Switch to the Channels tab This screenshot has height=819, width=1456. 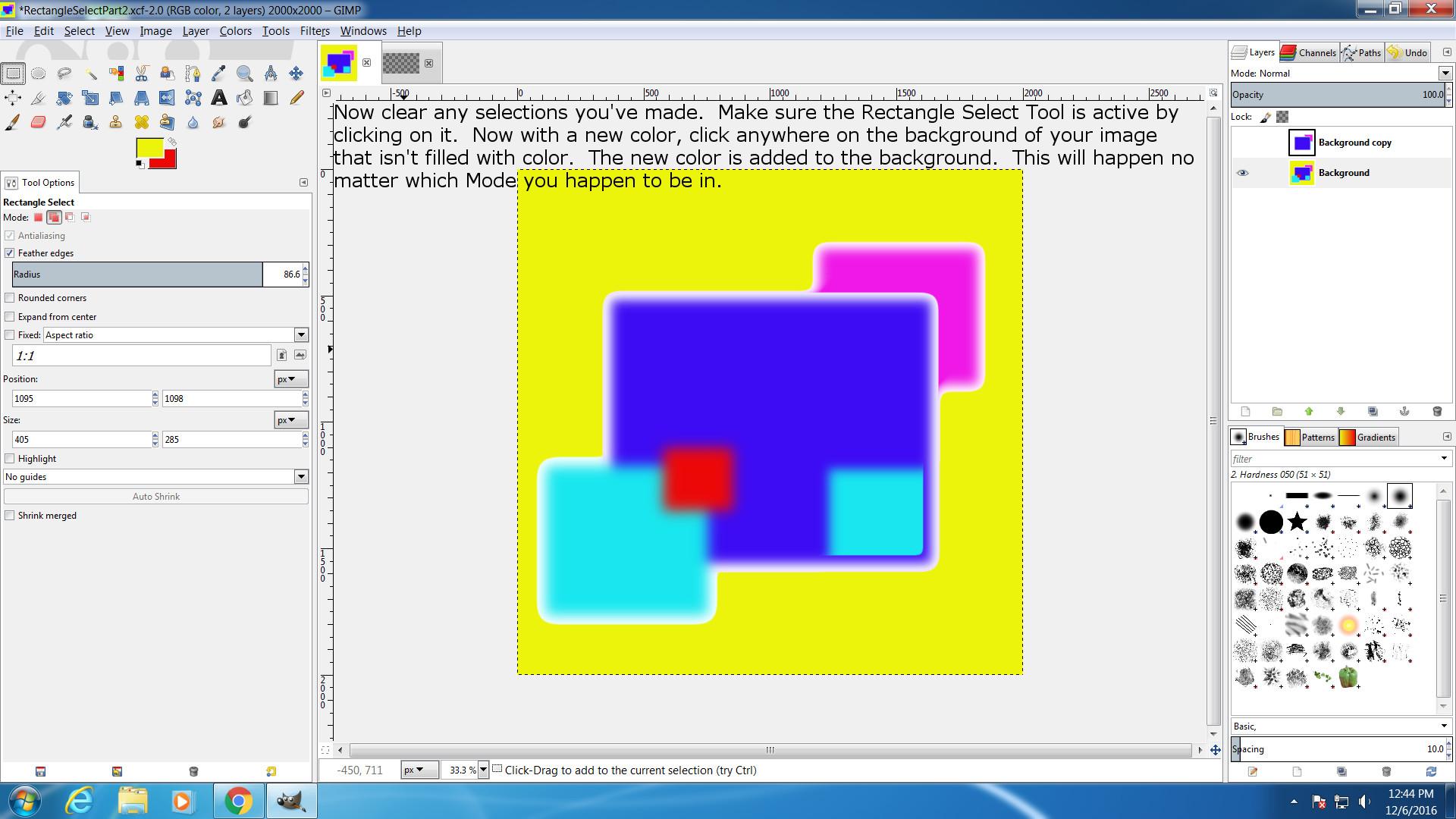click(x=1309, y=52)
